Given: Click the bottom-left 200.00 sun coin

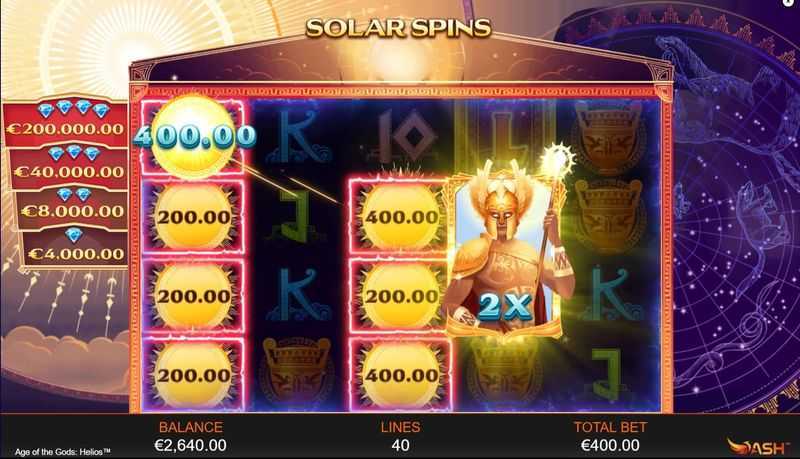Looking at the screenshot, I should [193, 375].
